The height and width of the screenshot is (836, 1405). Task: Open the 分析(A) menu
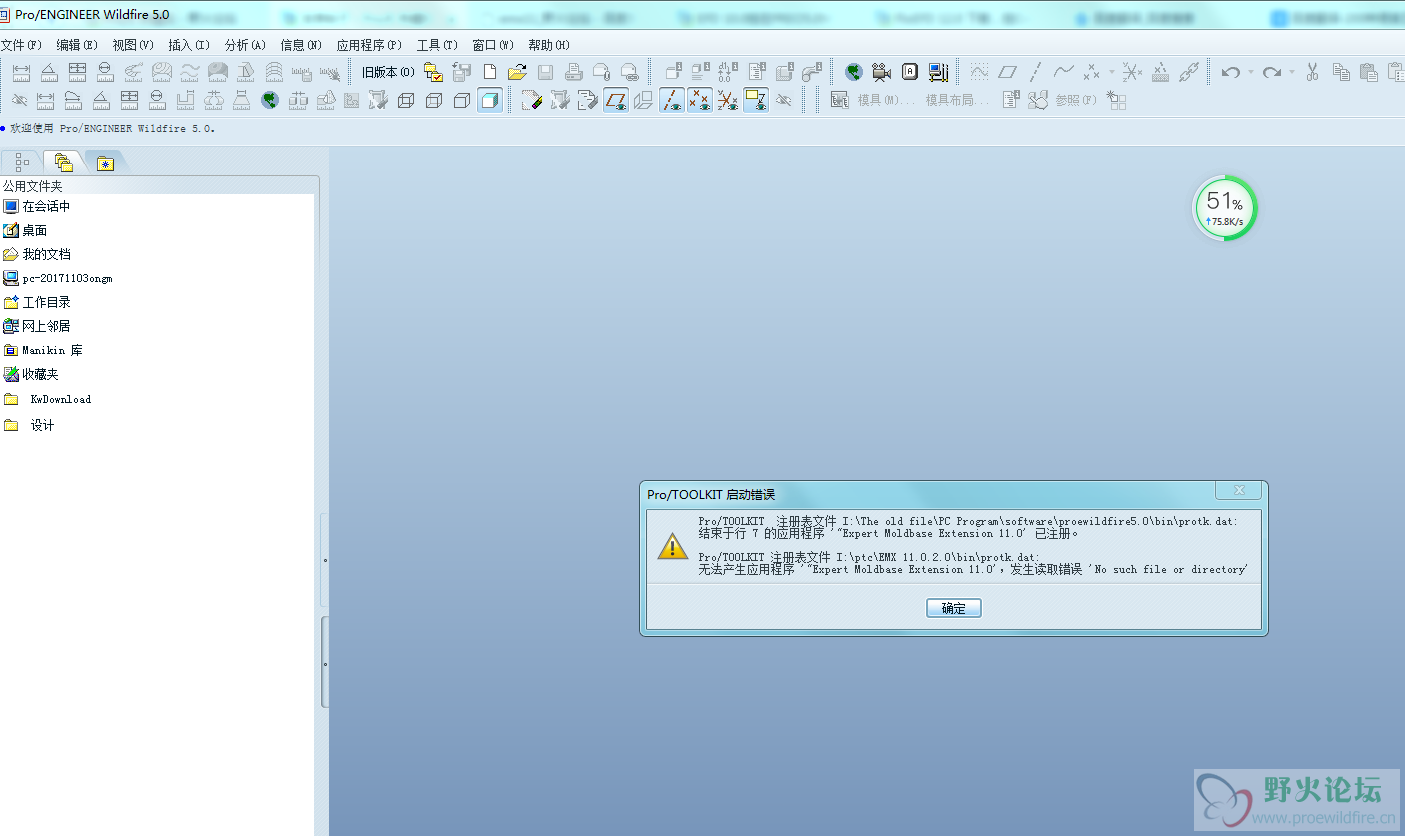245,45
